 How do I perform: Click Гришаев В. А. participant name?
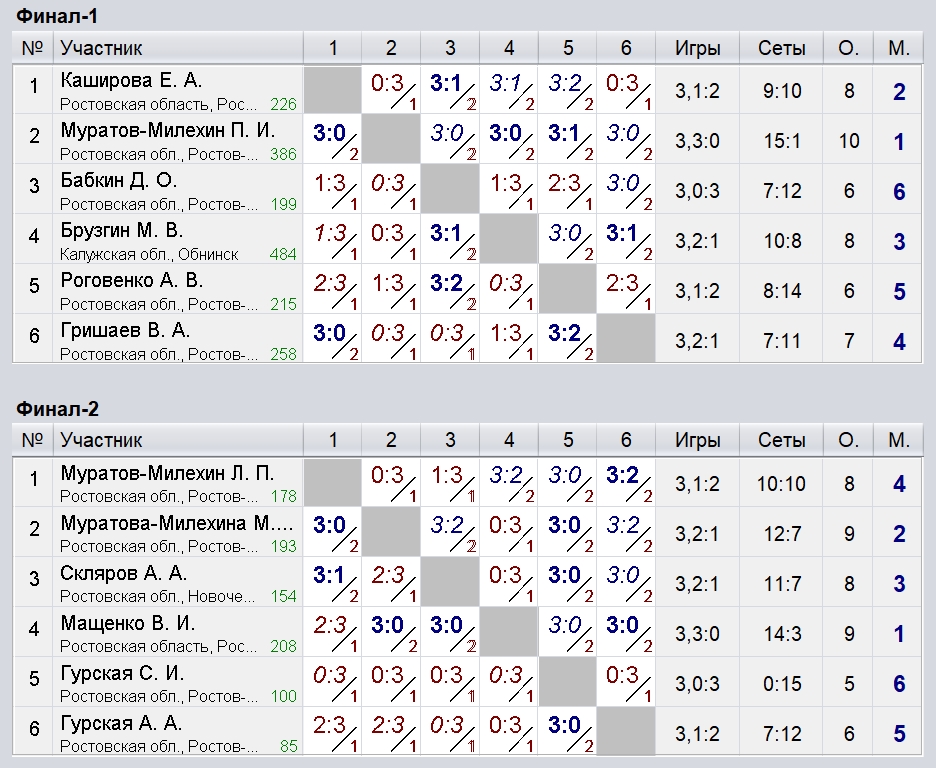pos(125,331)
